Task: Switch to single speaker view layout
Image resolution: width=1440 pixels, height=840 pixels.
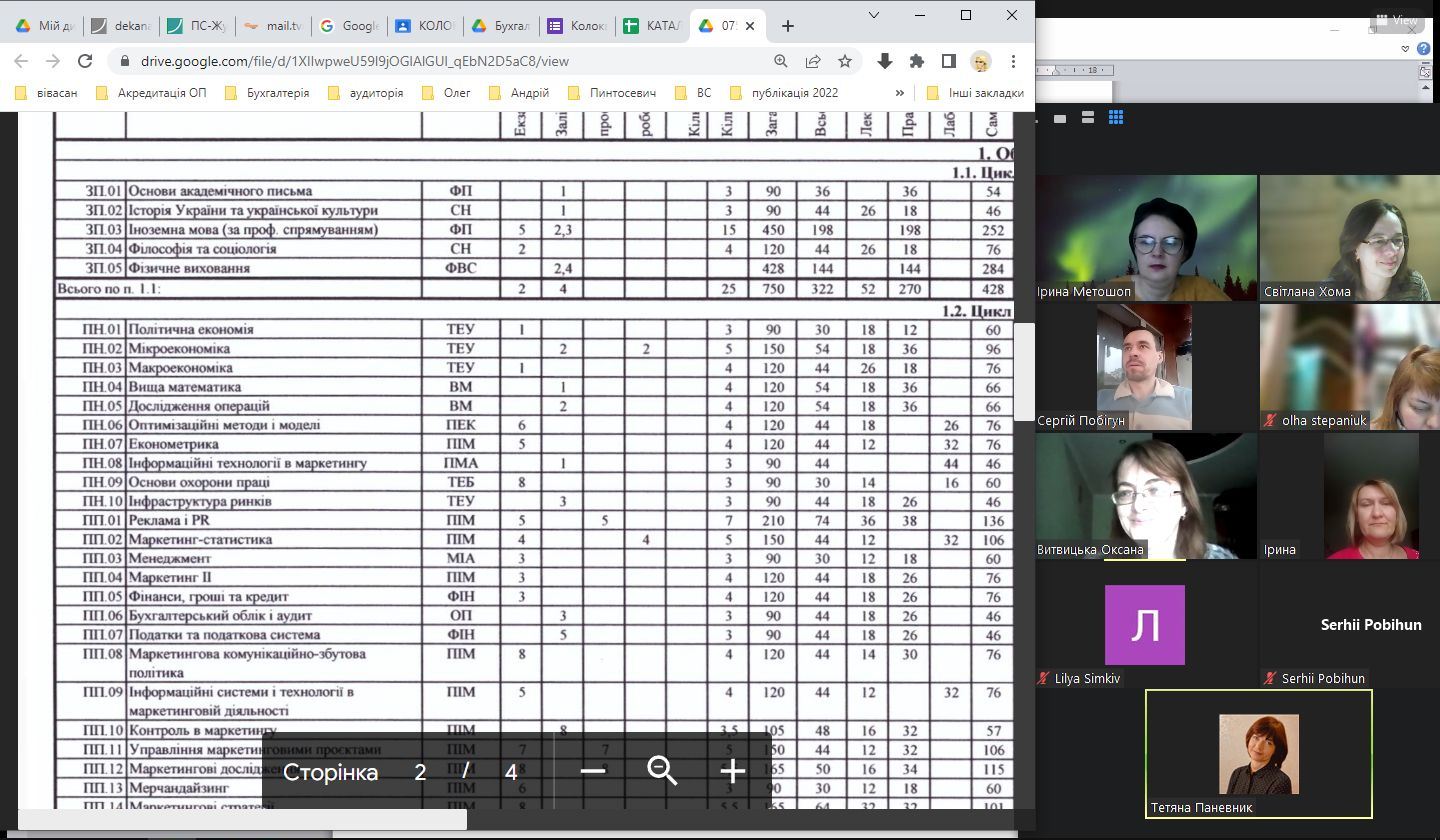Action: pos(1060,118)
